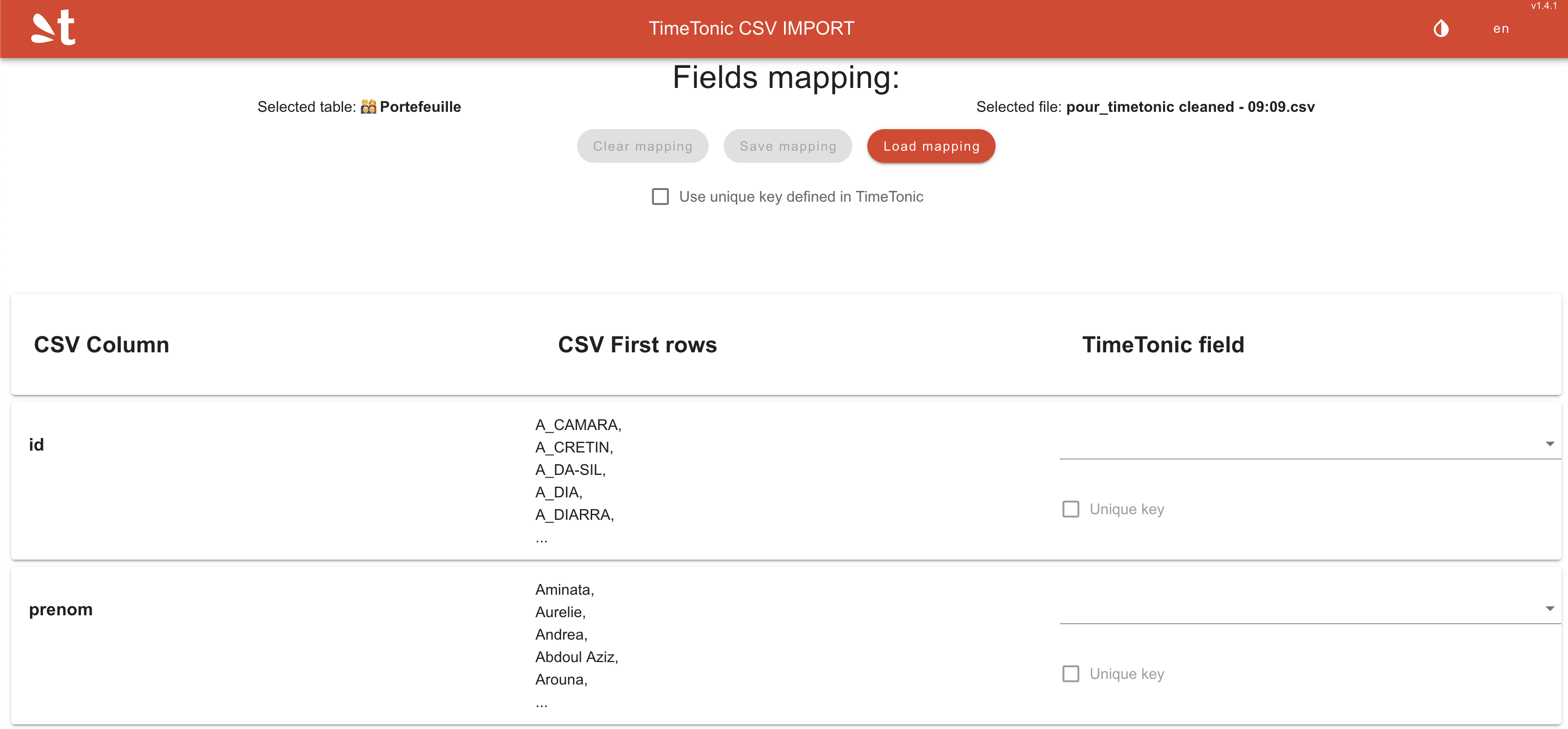
Task: Click the TimeTonic logo icon
Action: tap(53, 28)
